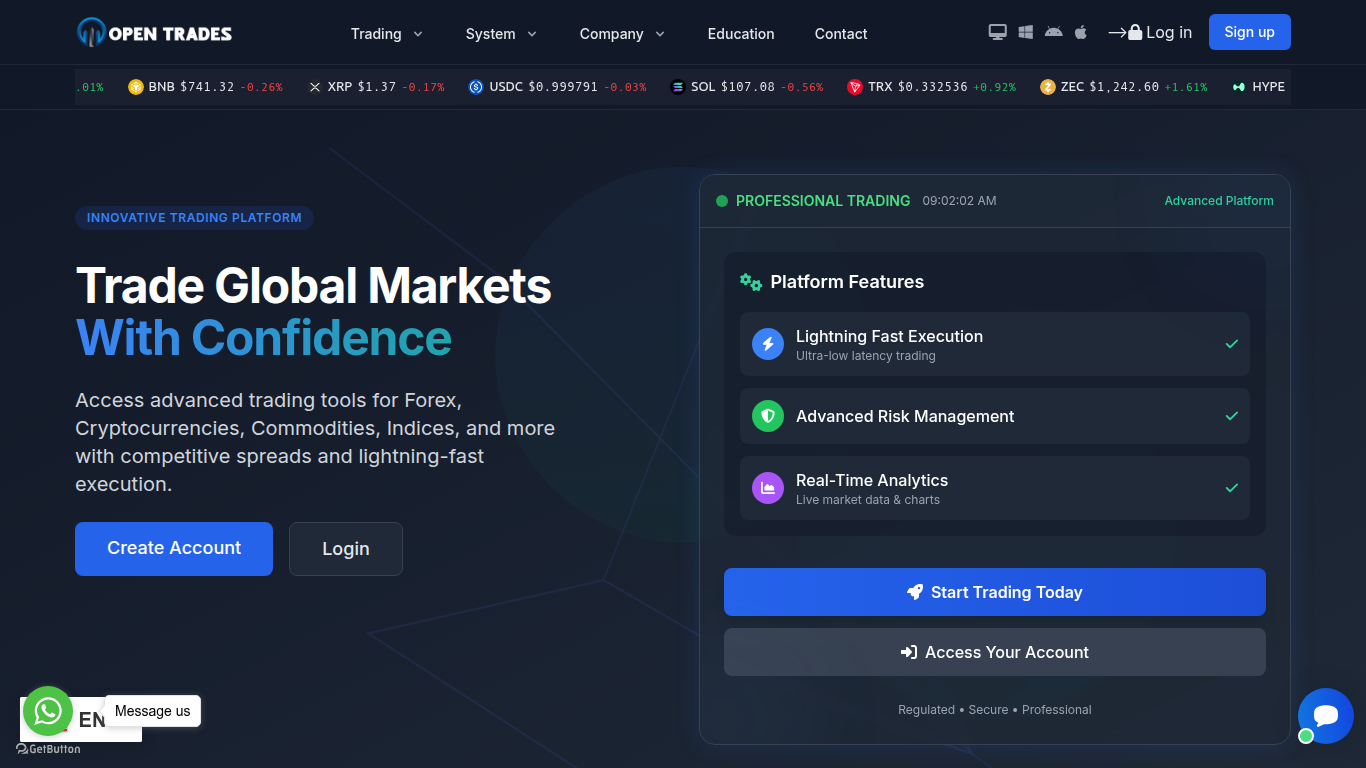Click the BNB price "$741.32"
This screenshot has width=1366, height=768.
point(207,87)
